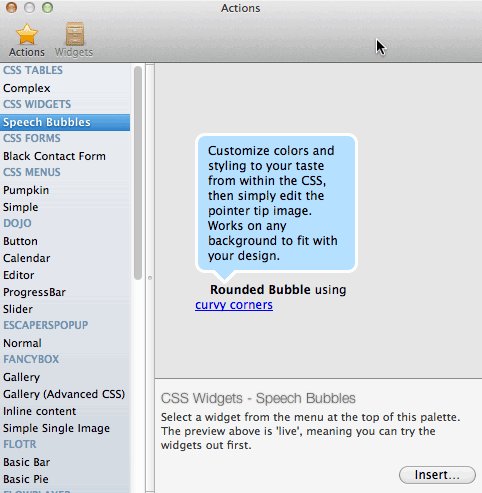
Task: Click the green zoom window button
Action: tap(47, 7)
